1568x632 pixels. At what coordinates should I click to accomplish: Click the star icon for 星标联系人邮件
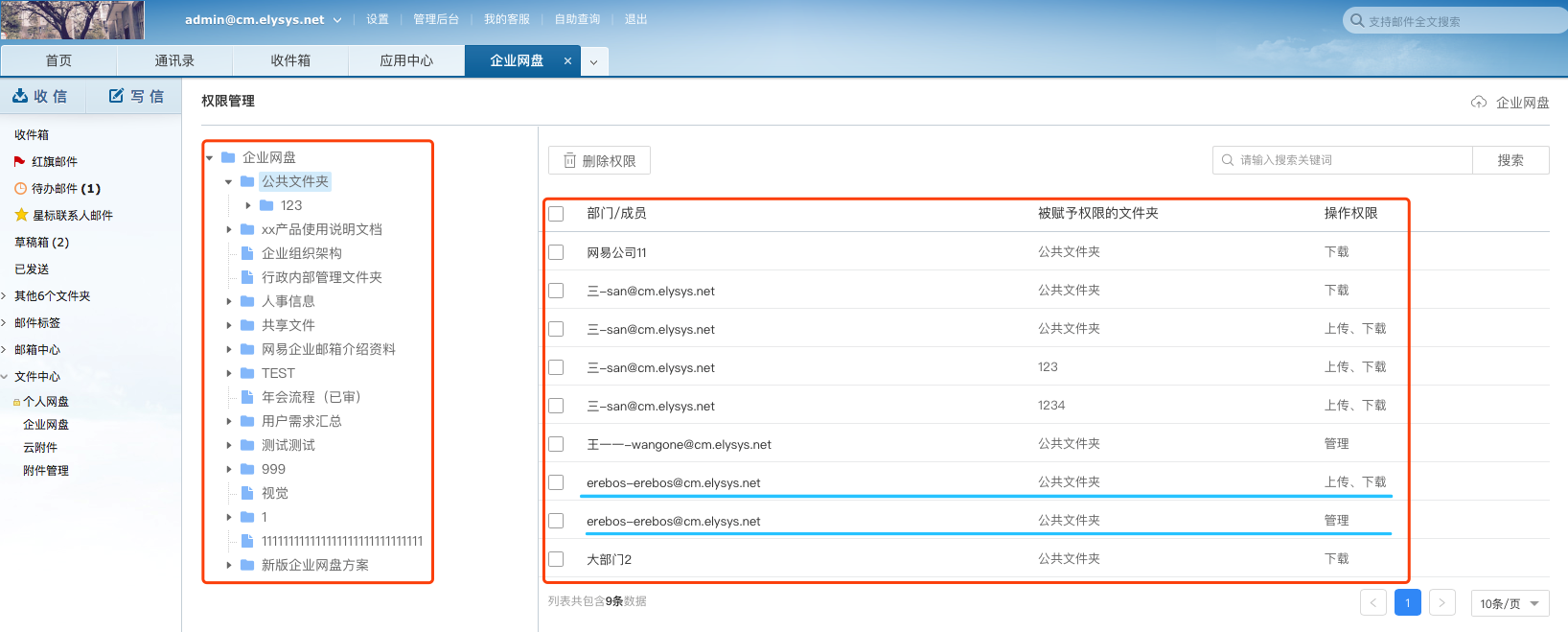21,215
